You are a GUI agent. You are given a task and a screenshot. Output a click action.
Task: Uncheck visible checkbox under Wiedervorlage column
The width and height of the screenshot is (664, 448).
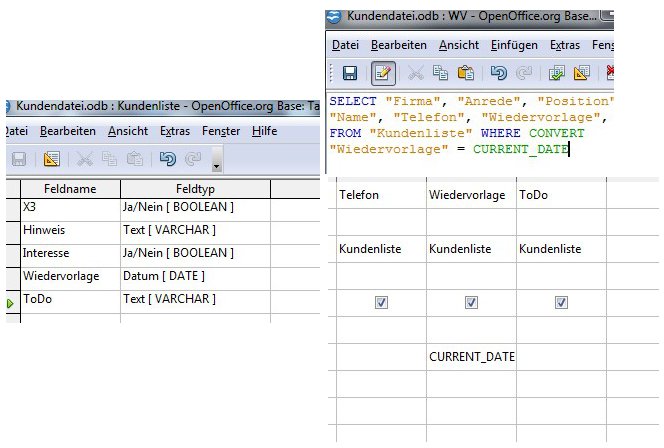[471, 302]
